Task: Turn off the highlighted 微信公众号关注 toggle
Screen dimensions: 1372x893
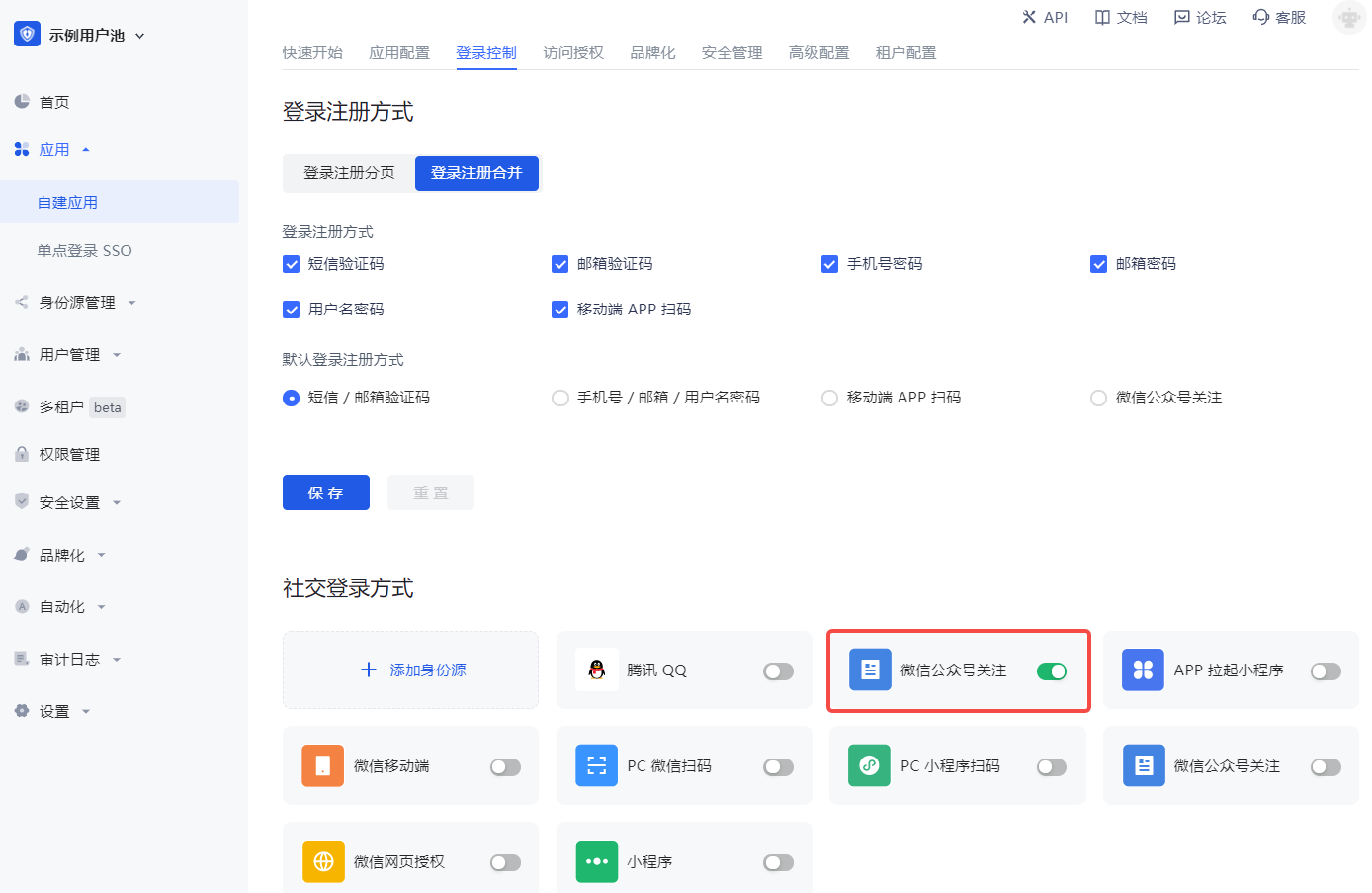Action: [x=1051, y=671]
